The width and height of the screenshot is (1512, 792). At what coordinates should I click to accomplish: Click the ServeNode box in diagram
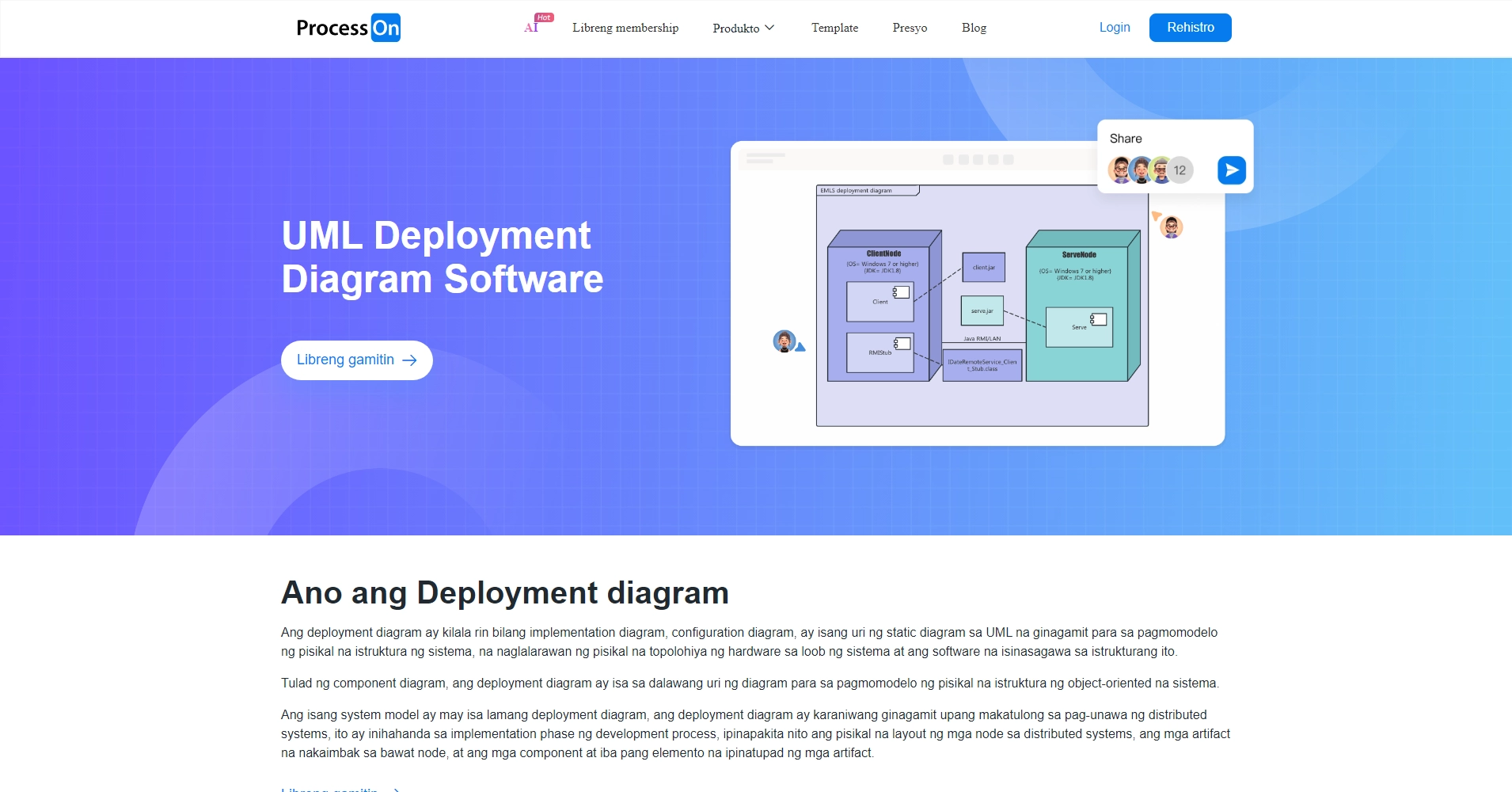[x=1083, y=306]
